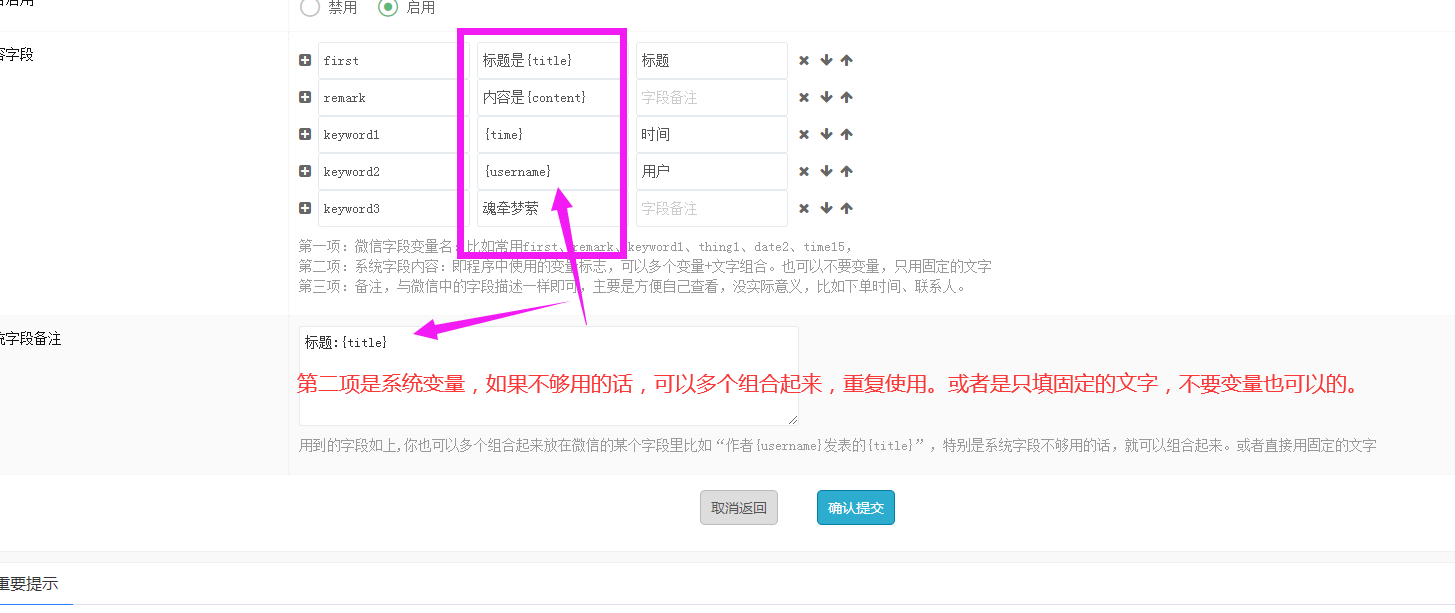The height and width of the screenshot is (613, 1455).
Task: Move the remark row down
Action: point(826,97)
